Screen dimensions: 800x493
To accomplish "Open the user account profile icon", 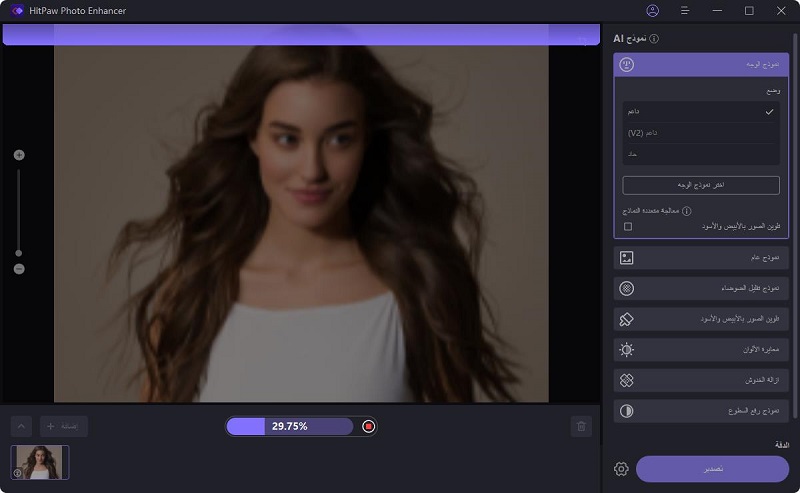I will click(x=653, y=11).
